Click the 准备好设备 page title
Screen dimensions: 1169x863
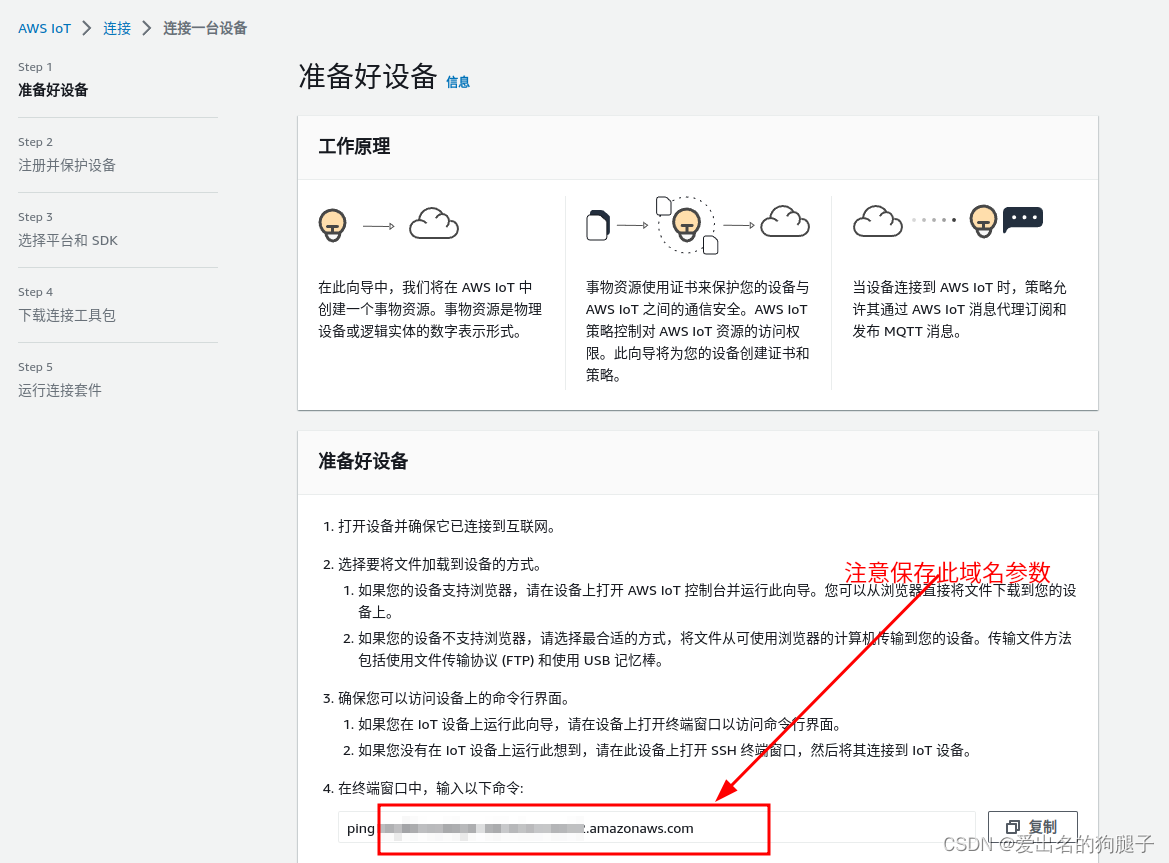[x=368, y=77]
